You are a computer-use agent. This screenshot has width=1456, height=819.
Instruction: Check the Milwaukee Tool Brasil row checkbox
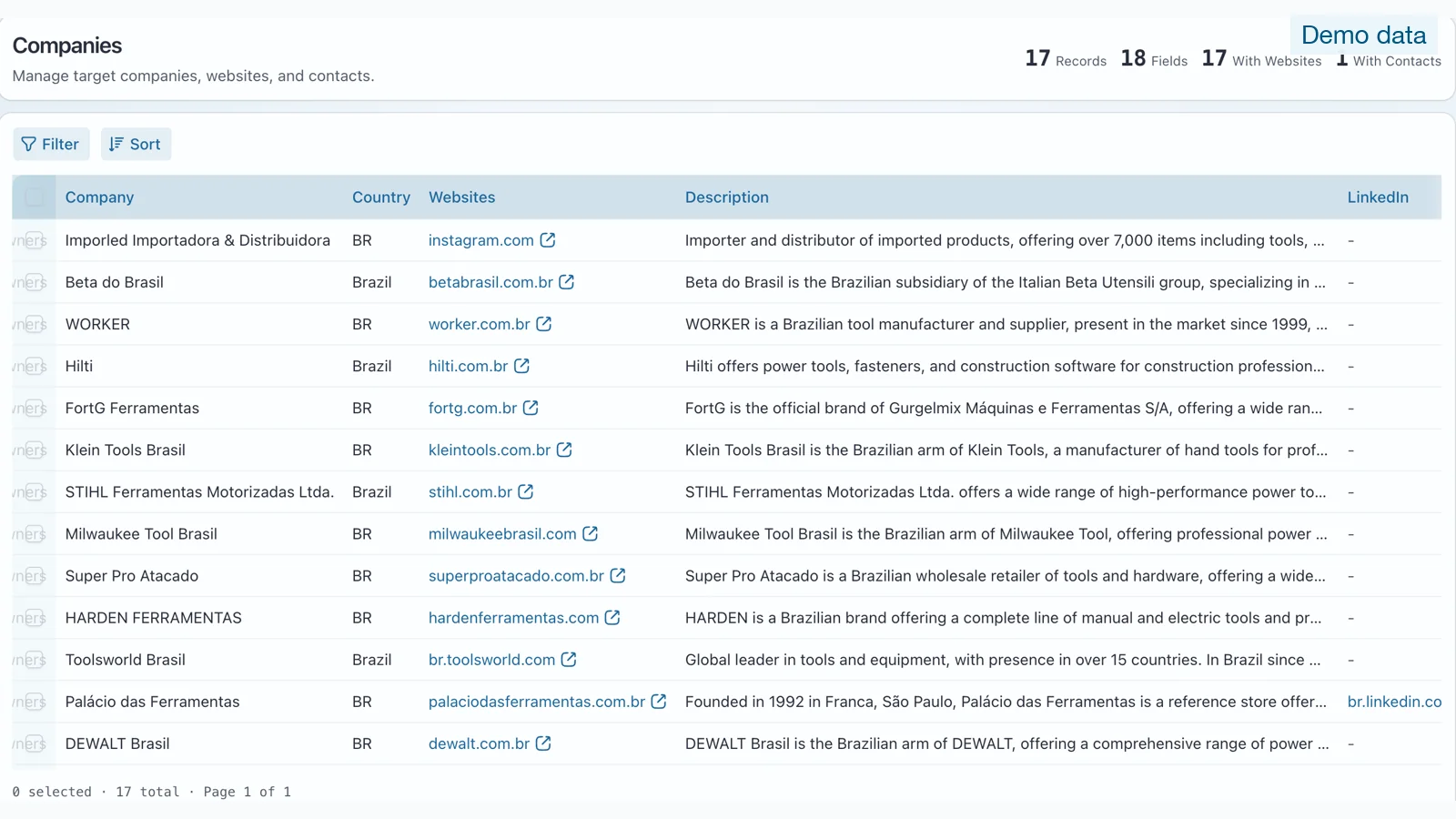(35, 533)
